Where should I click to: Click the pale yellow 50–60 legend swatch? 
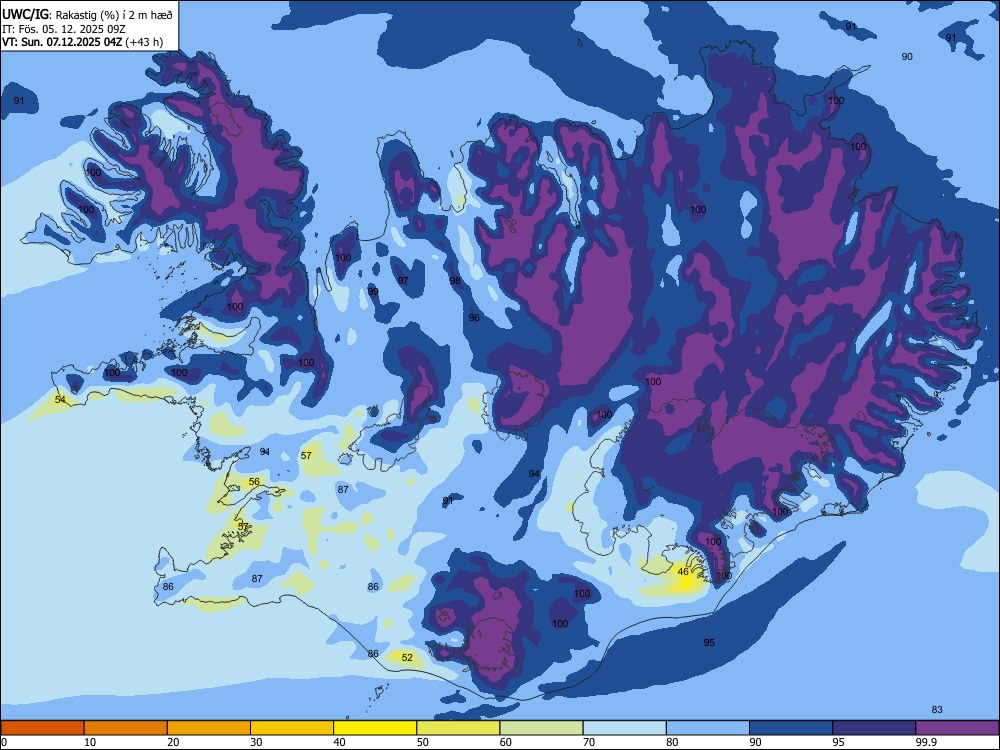tap(458, 728)
